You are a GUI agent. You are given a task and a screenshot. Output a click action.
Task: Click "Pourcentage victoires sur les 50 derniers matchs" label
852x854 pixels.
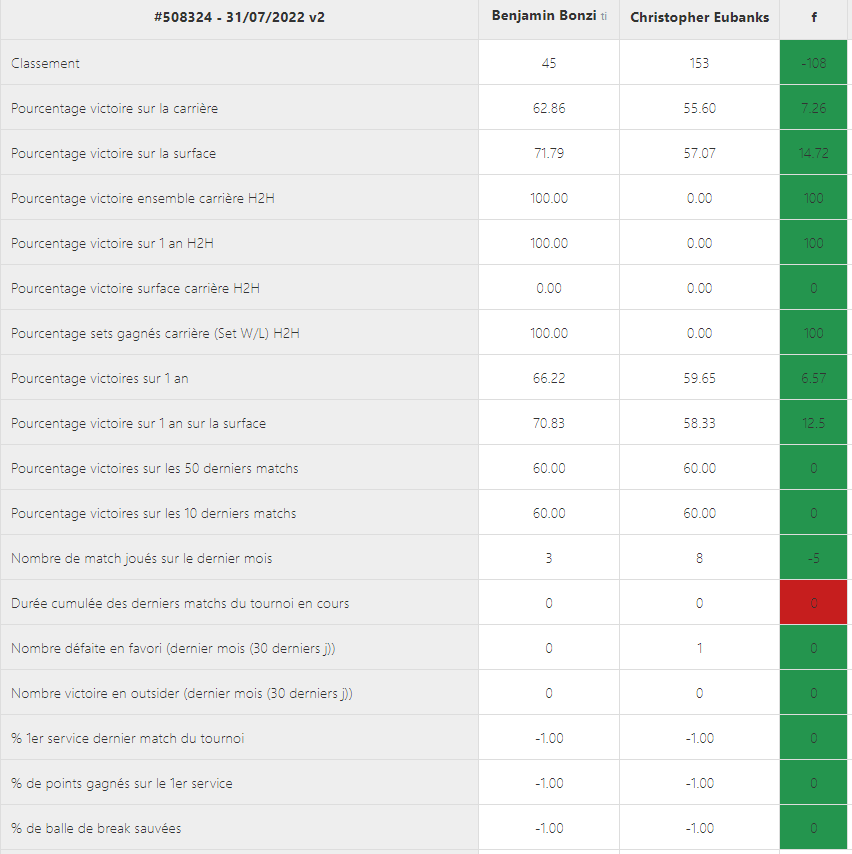coord(155,468)
